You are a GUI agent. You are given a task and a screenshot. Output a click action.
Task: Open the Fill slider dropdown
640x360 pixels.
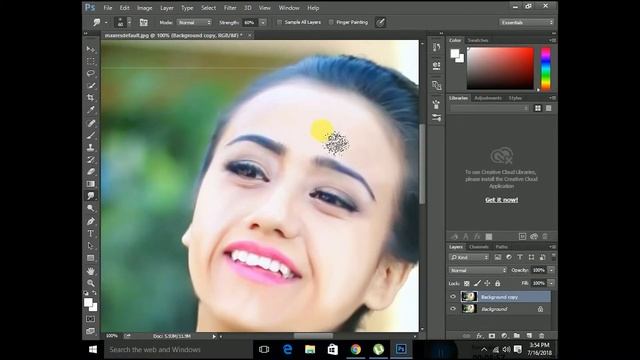[x=551, y=283]
